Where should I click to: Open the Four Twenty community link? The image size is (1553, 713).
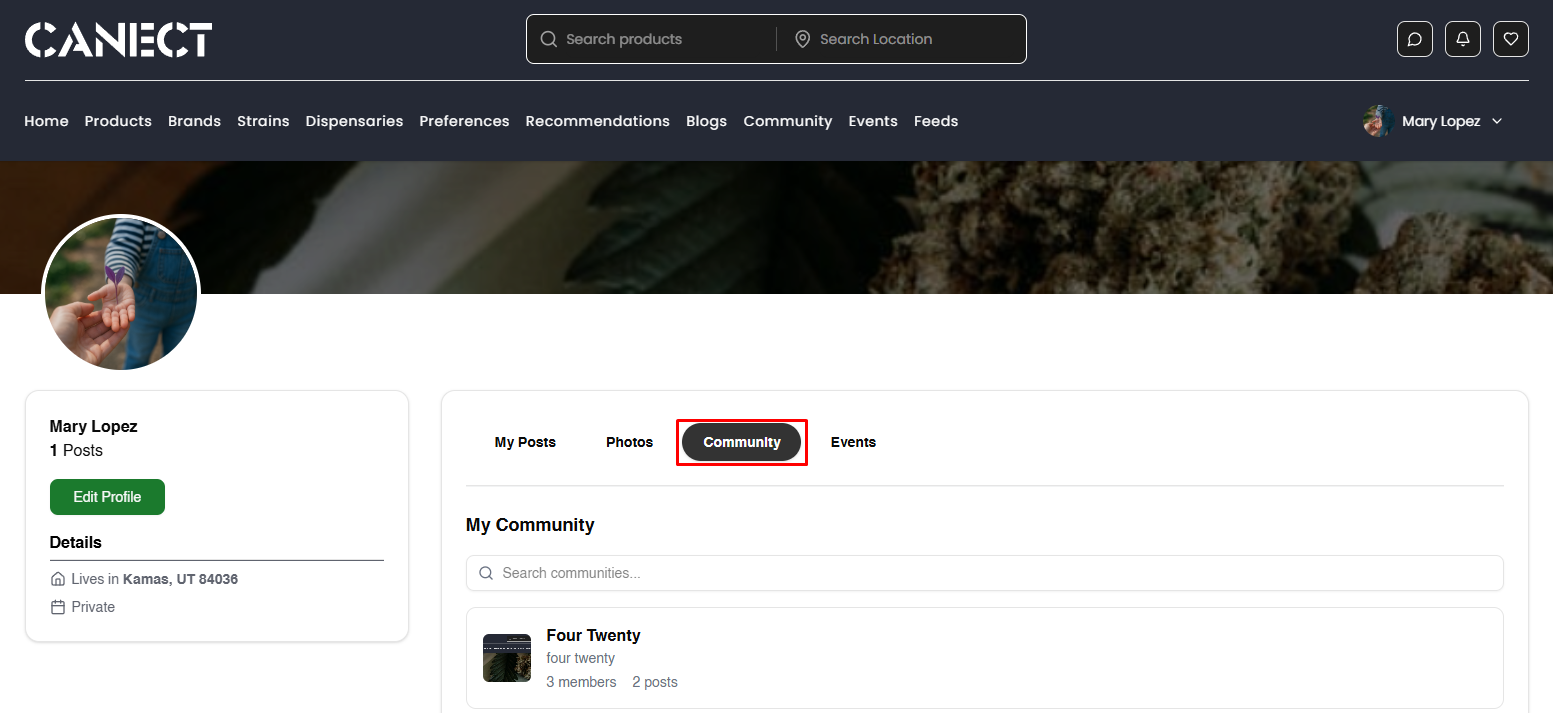[593, 635]
